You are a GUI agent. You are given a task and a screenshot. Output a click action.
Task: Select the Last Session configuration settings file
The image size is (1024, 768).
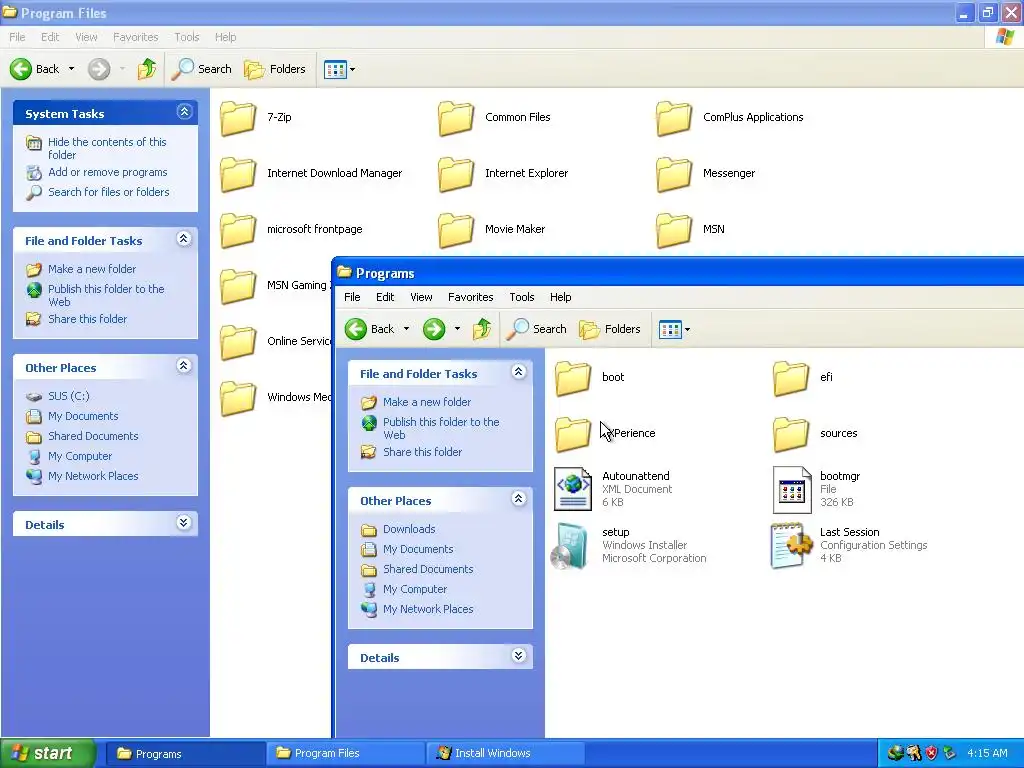click(849, 545)
